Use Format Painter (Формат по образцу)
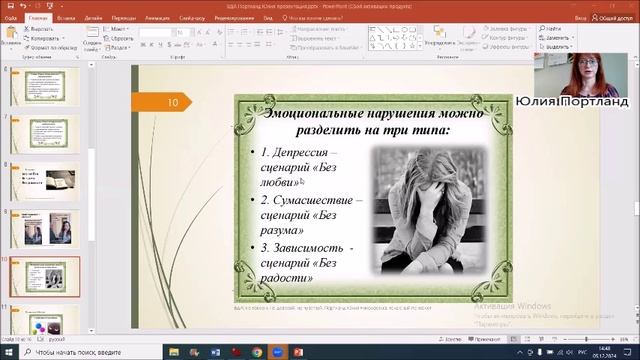Screen dimensions: 640x360 coord(50,48)
